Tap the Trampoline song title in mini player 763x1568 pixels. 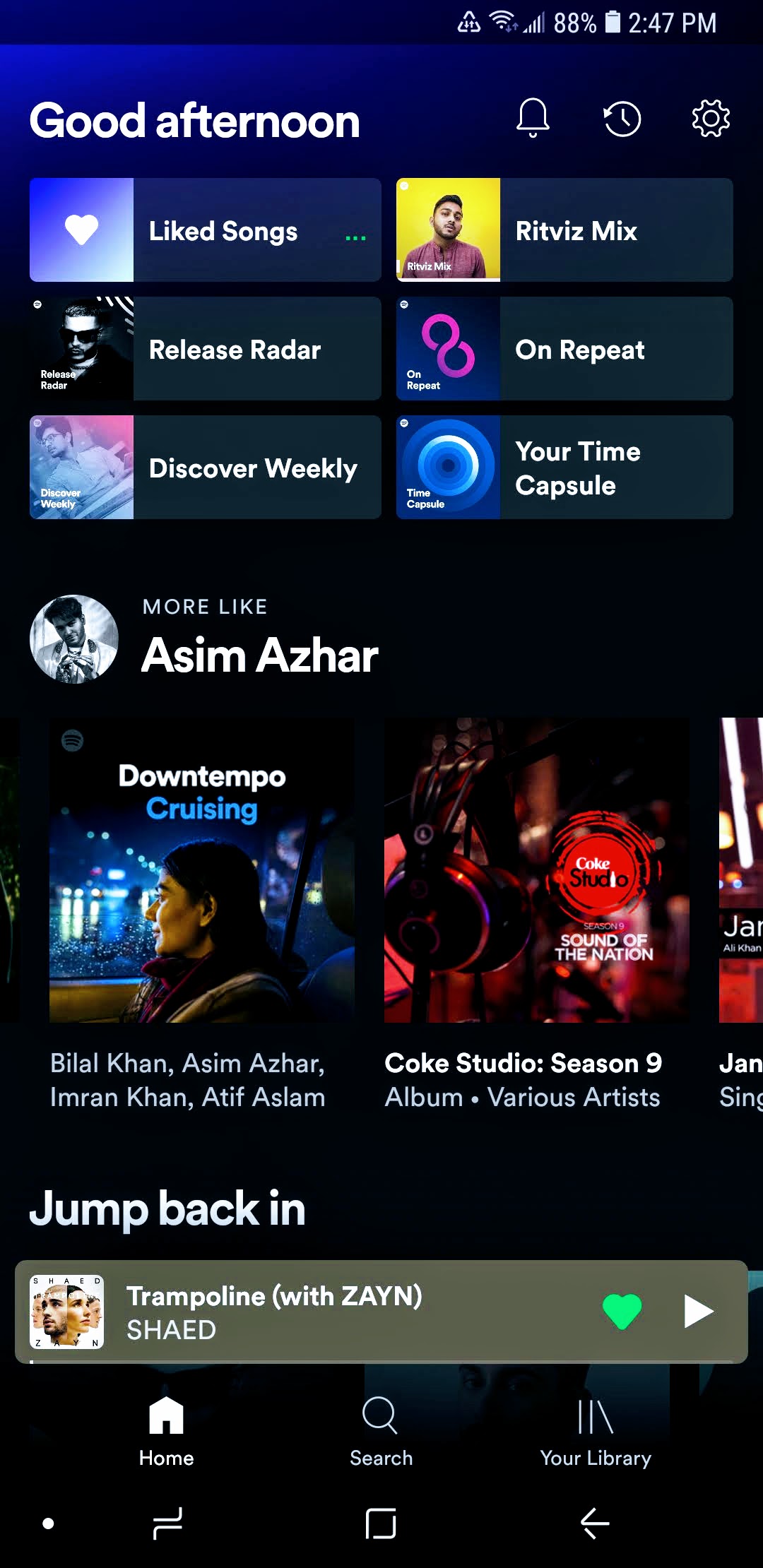(x=274, y=1296)
